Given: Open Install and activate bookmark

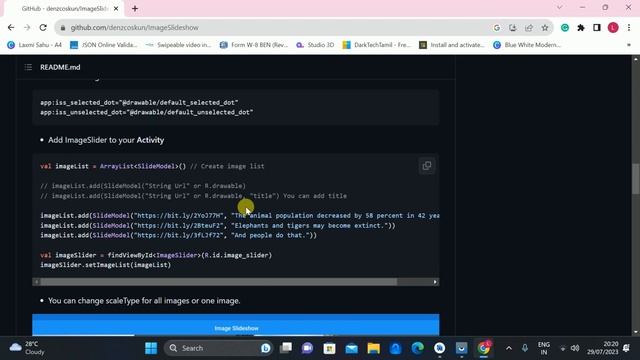Looking at the screenshot, I should pos(451,45).
